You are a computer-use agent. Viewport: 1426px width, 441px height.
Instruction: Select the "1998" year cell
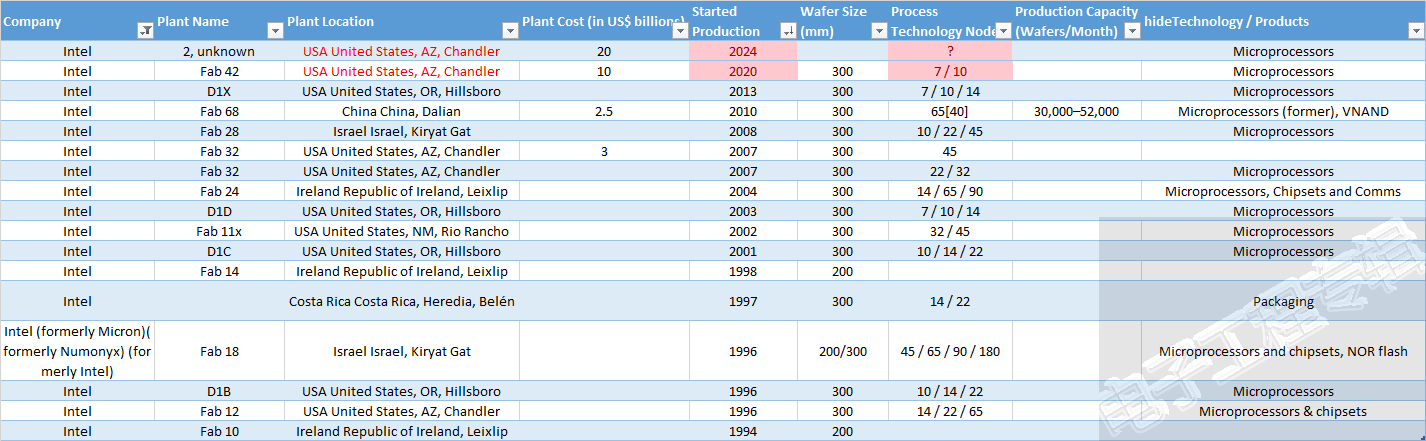click(x=743, y=271)
